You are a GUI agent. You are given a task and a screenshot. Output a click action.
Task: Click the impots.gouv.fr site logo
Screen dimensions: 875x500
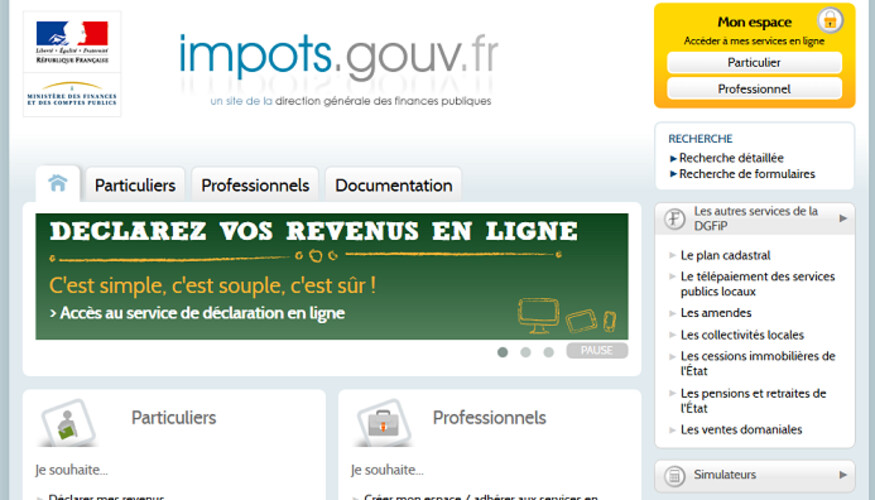click(x=338, y=58)
